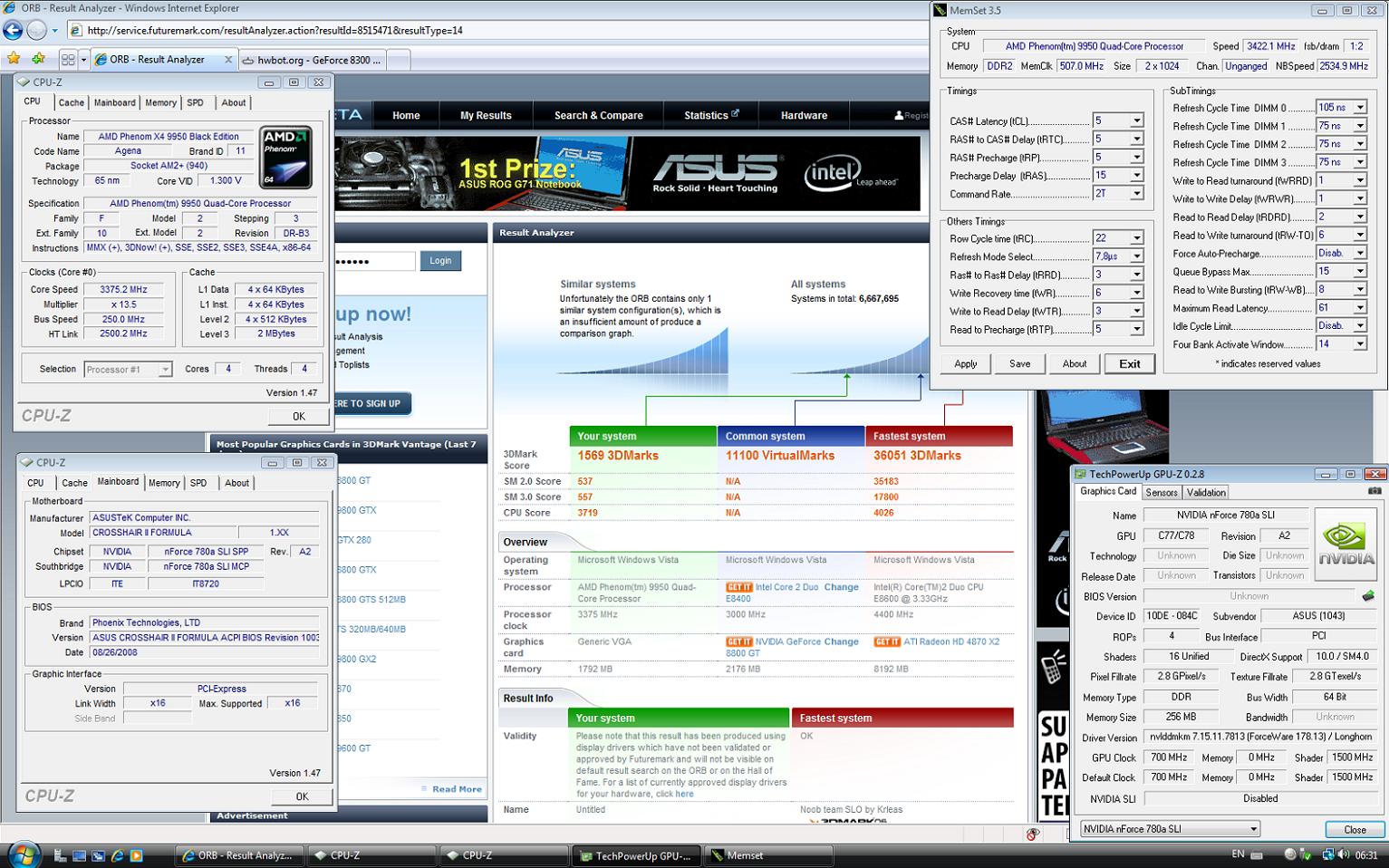Click the NVIDIA logo in GPU-Z

click(1346, 544)
